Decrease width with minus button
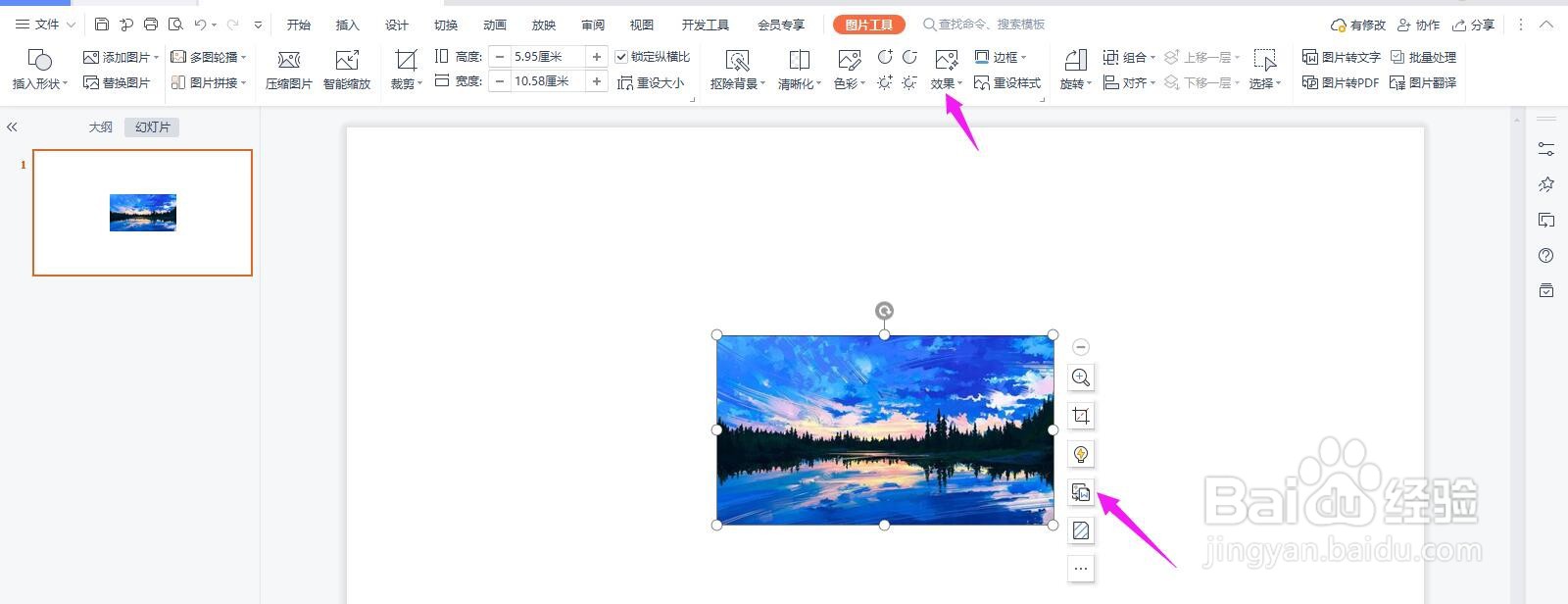Screen dimensions: 1568x604 pyautogui.click(x=500, y=81)
